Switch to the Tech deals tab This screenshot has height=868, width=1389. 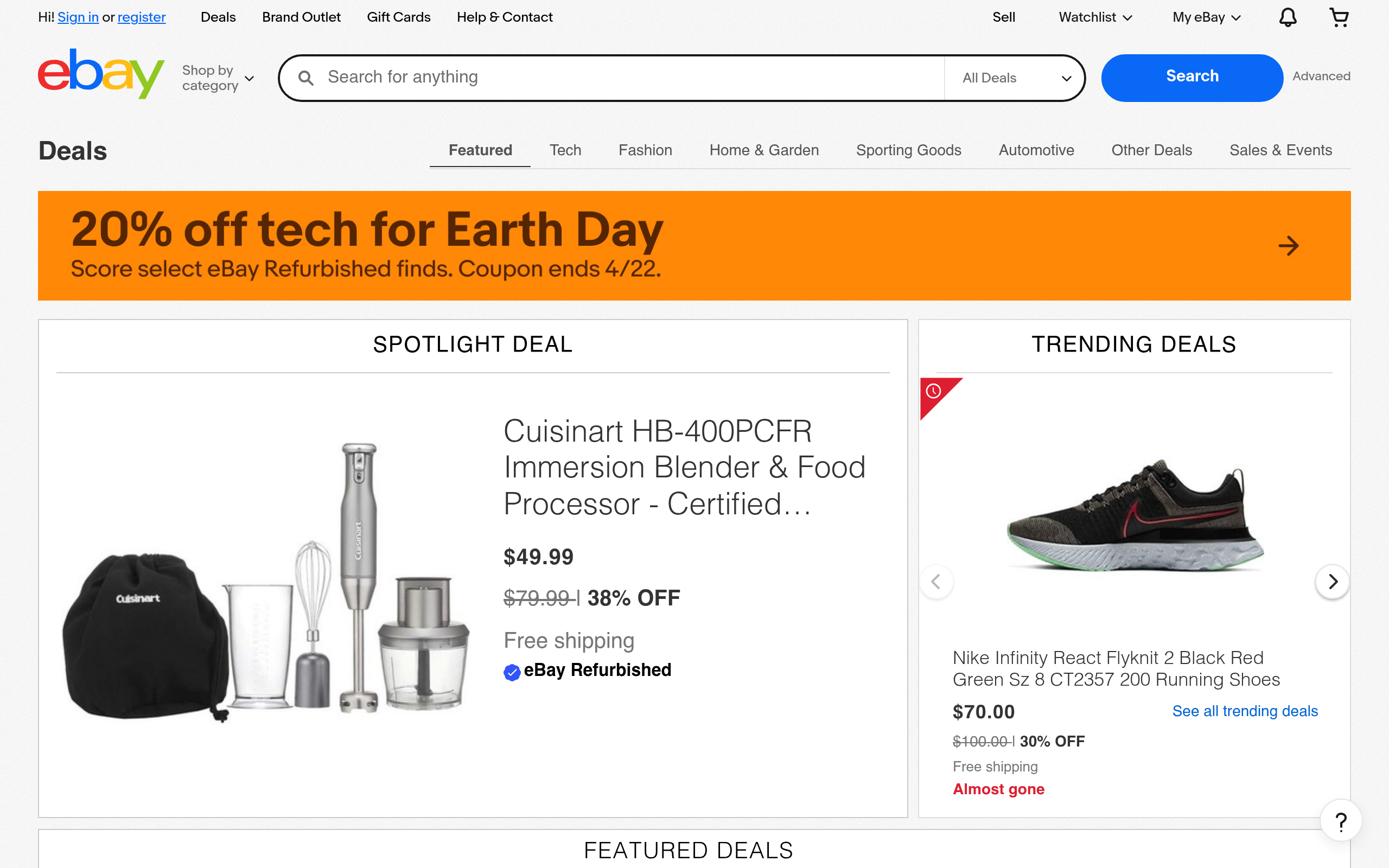[565, 150]
